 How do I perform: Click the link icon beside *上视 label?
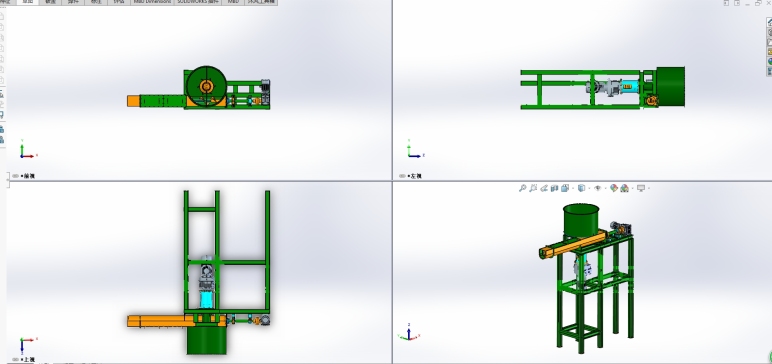(15, 360)
